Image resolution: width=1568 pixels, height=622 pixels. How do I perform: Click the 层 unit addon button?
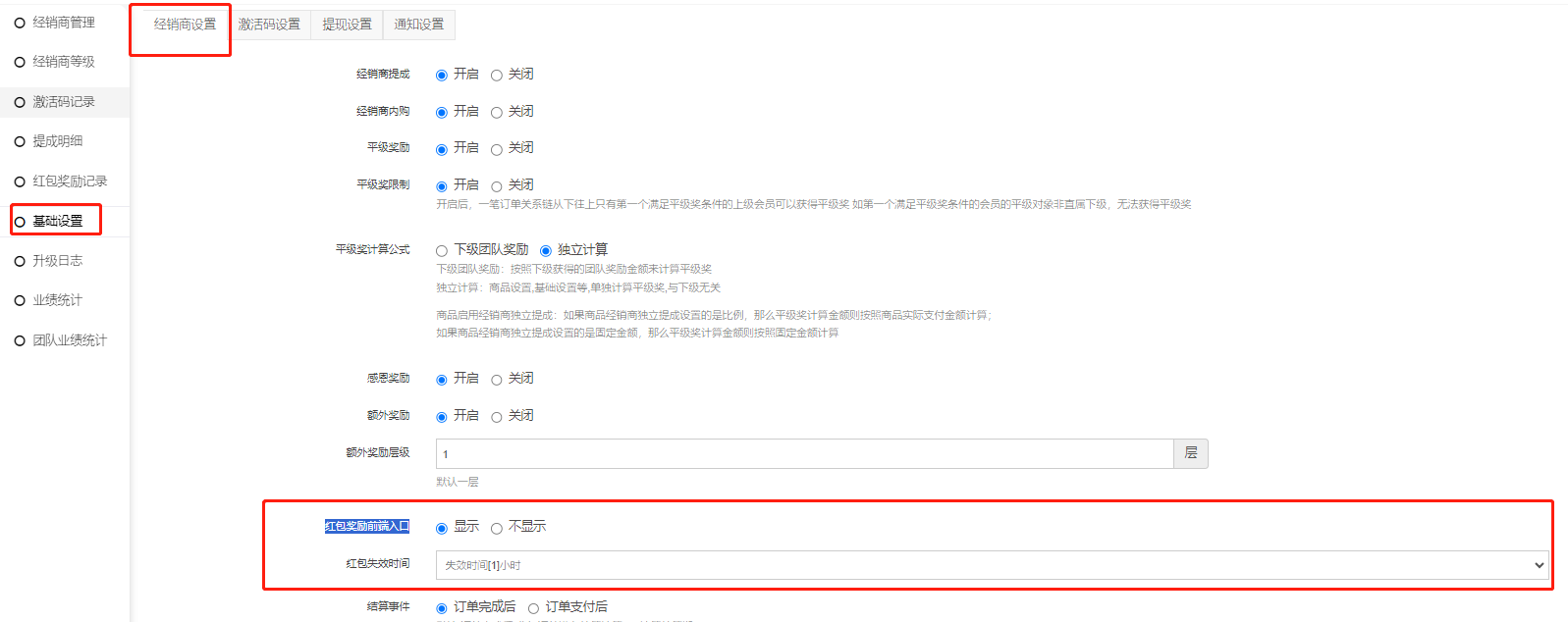(1191, 453)
